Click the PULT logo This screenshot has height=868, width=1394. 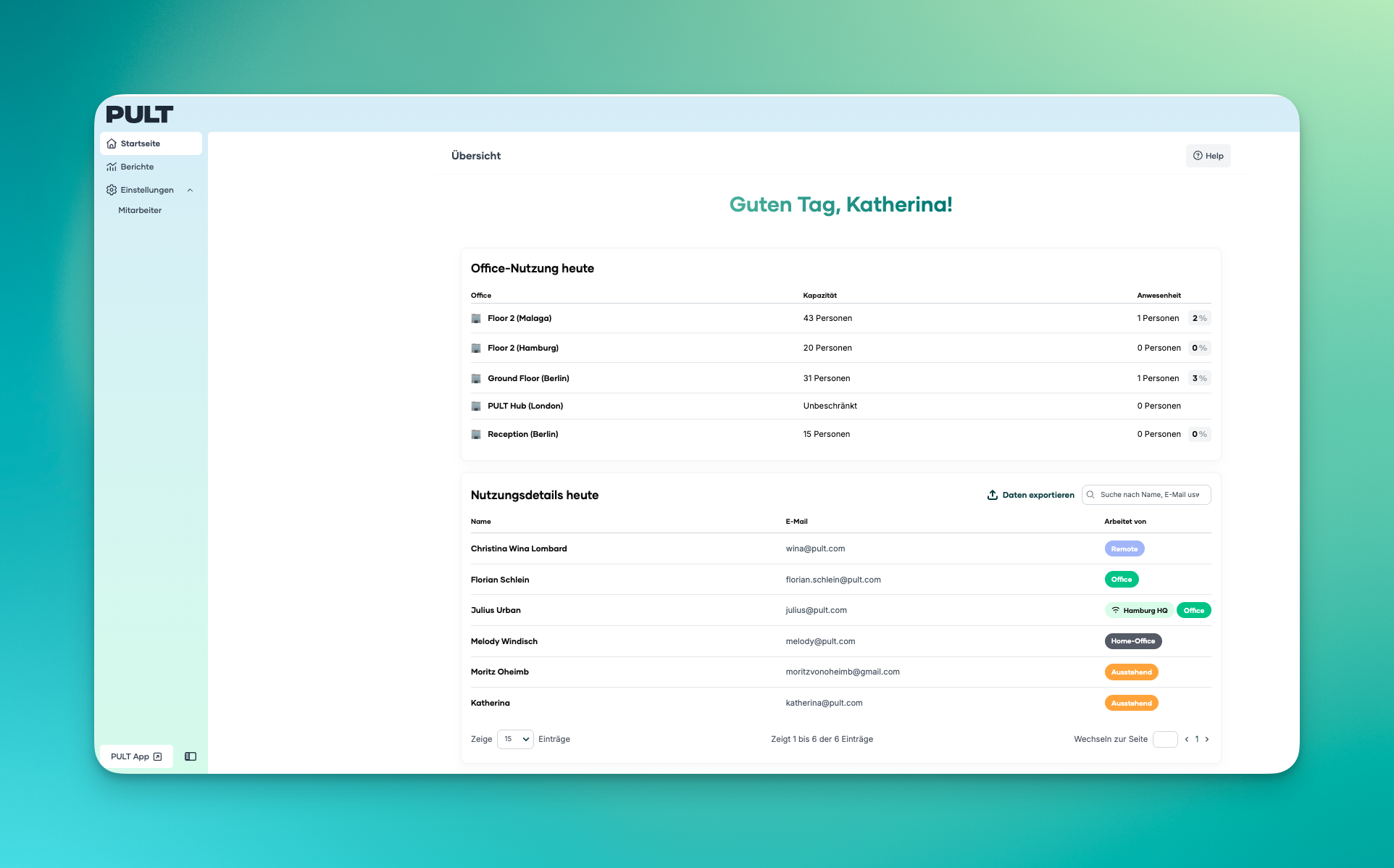click(139, 114)
